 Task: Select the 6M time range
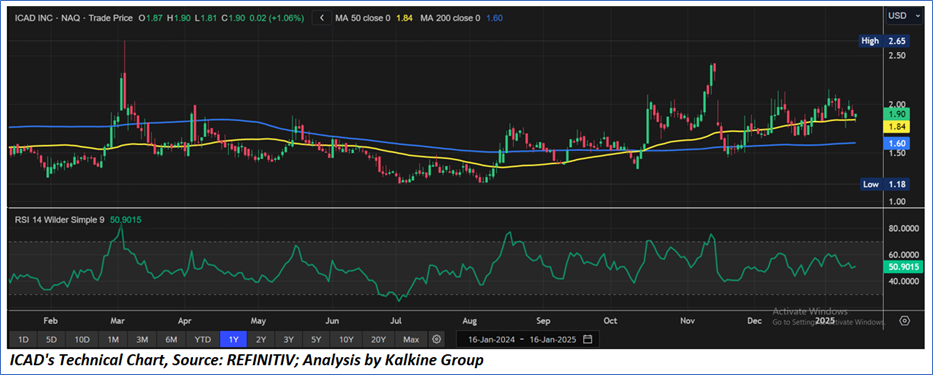pyautogui.click(x=172, y=339)
